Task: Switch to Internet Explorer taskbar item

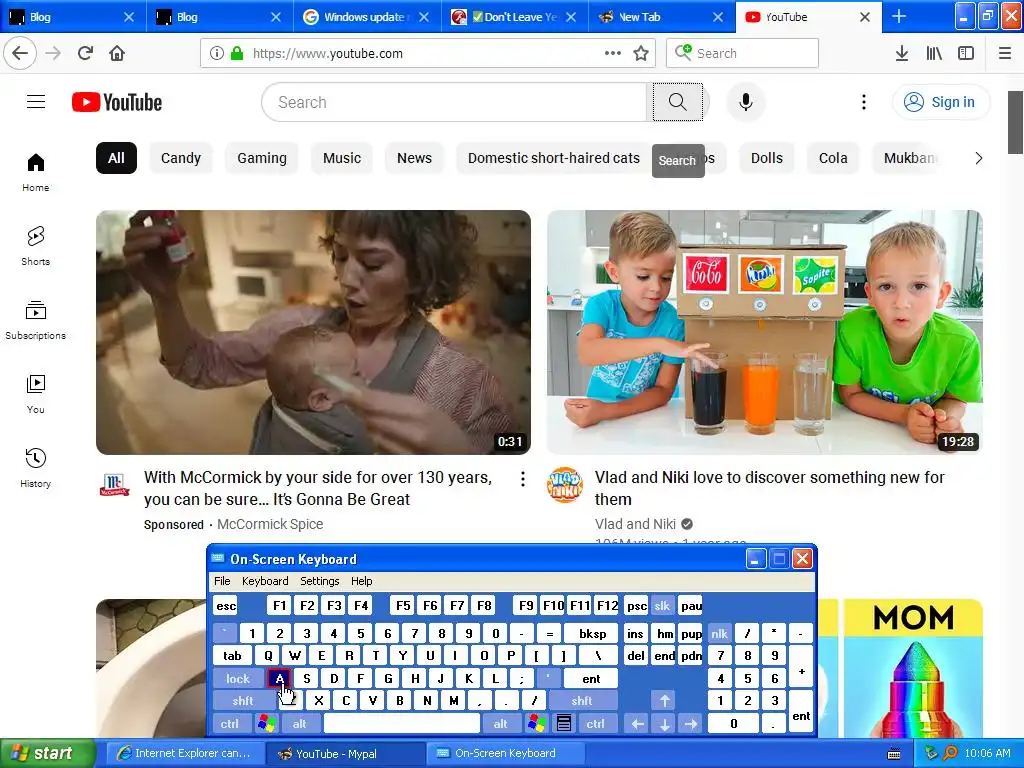Action: click(x=186, y=753)
